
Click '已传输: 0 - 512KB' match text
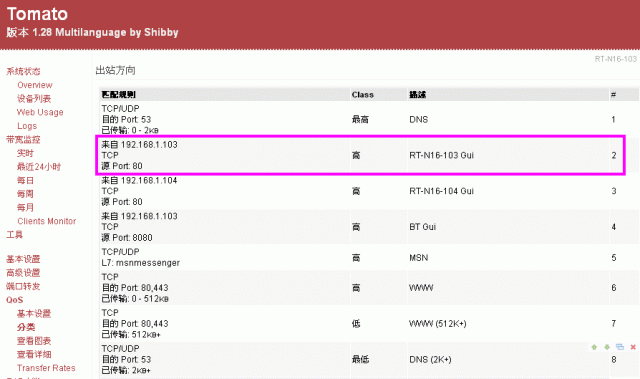tap(135, 299)
